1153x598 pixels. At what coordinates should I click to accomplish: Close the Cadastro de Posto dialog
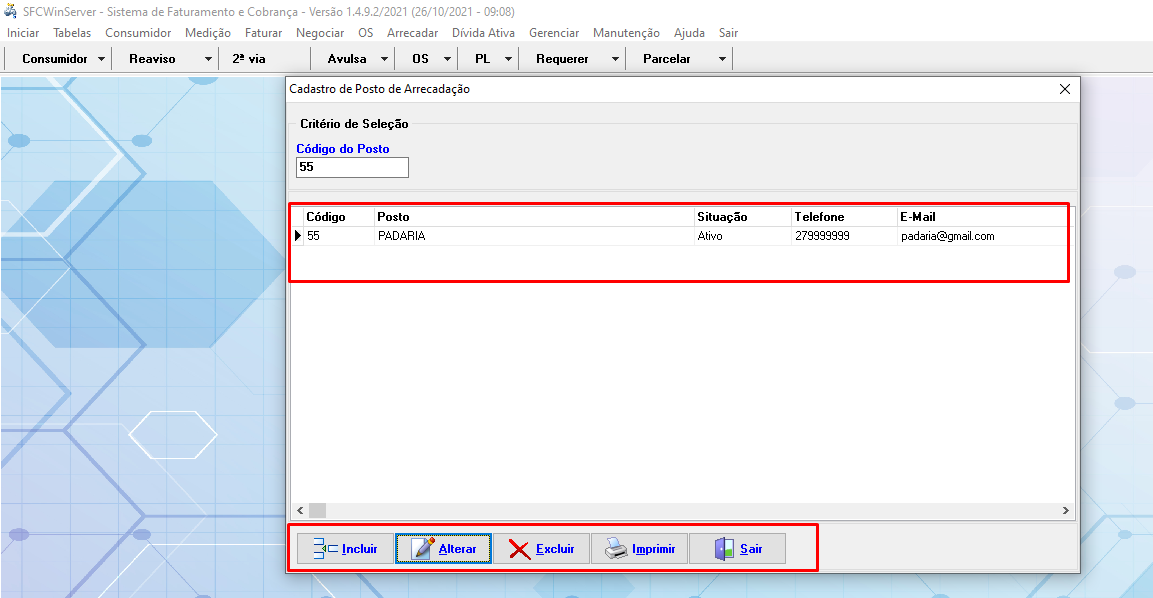point(1065,89)
